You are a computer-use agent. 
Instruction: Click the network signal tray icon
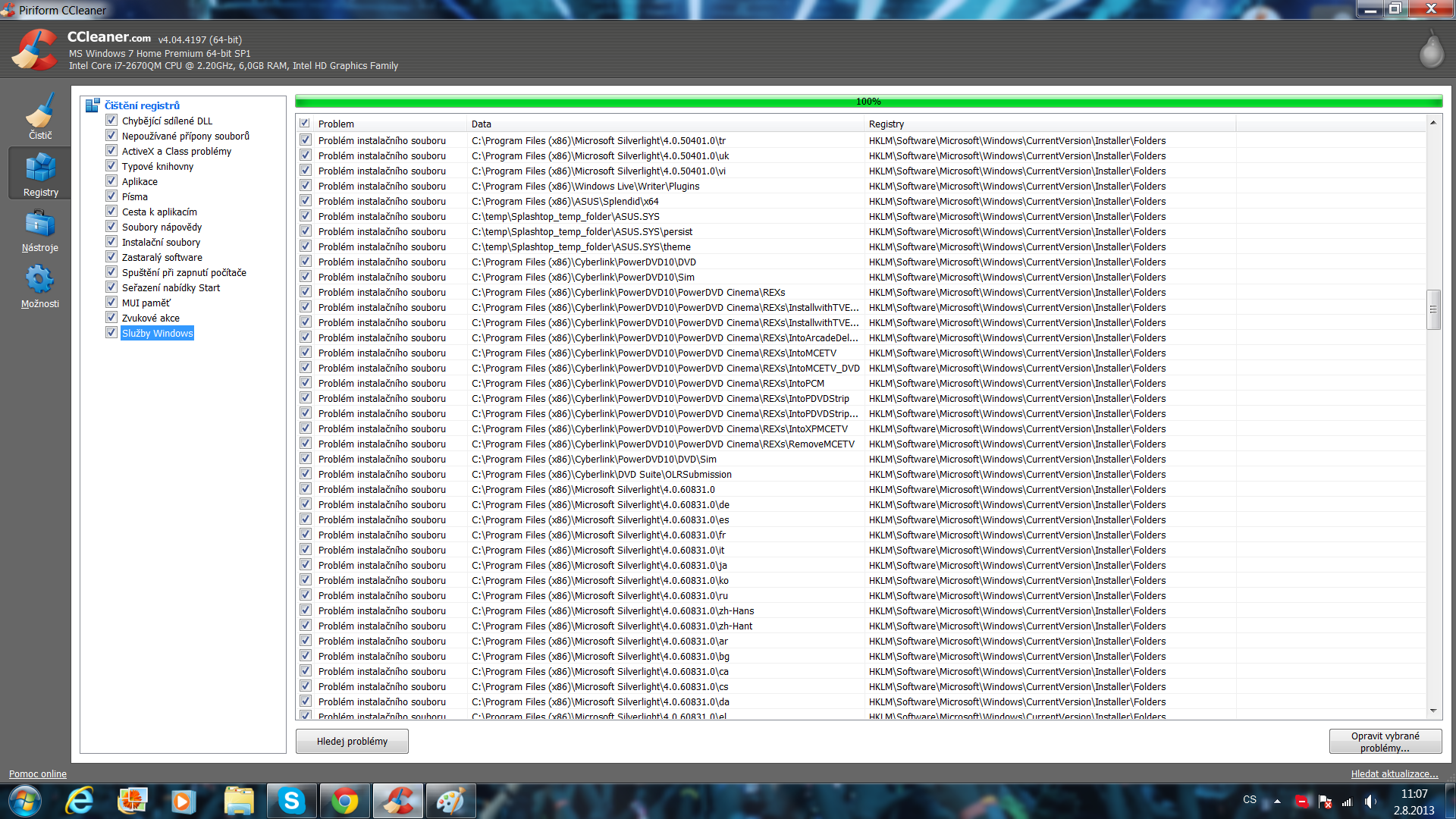click(1348, 802)
